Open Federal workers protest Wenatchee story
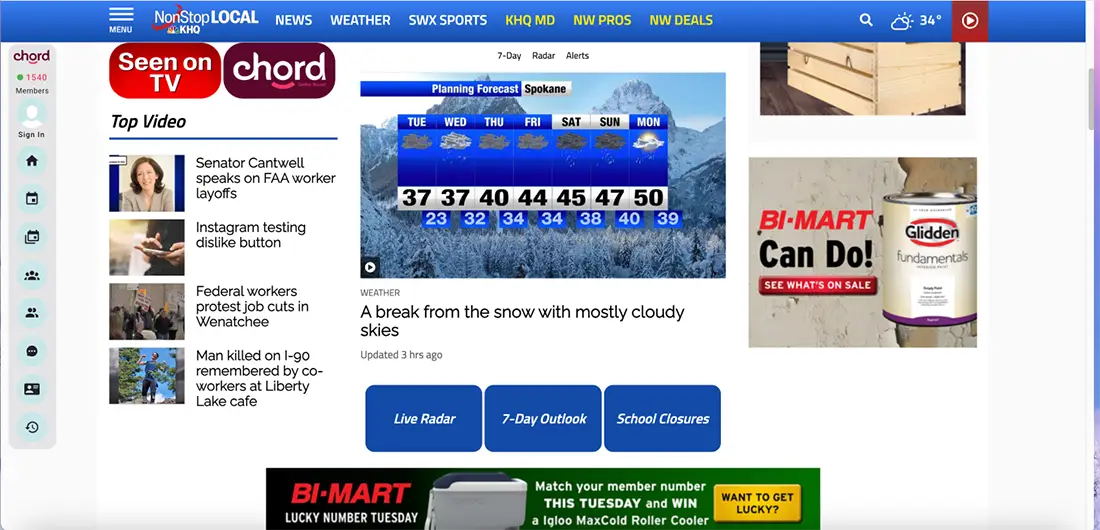 click(x=252, y=307)
